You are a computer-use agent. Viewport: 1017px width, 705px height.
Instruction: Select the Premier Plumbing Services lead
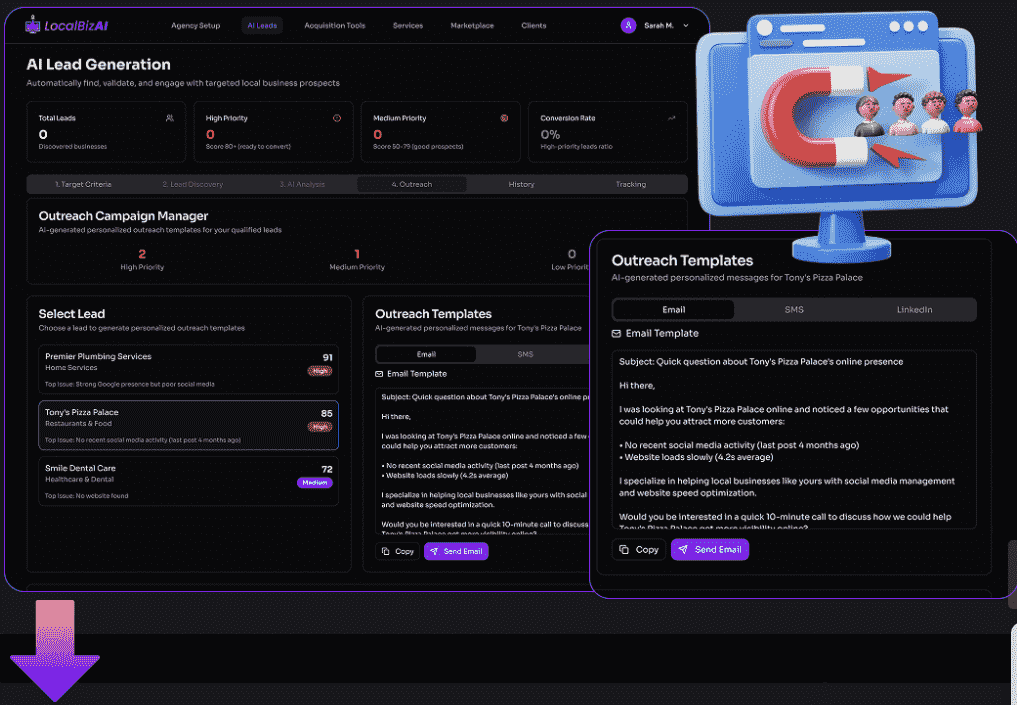pyautogui.click(x=189, y=369)
